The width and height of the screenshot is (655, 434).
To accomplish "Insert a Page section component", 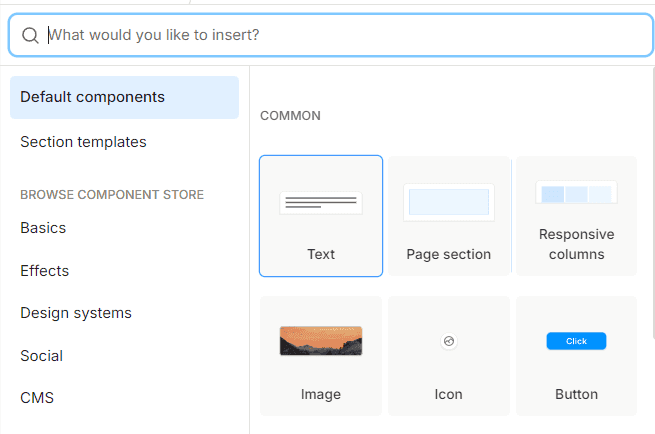I will pyautogui.click(x=449, y=216).
